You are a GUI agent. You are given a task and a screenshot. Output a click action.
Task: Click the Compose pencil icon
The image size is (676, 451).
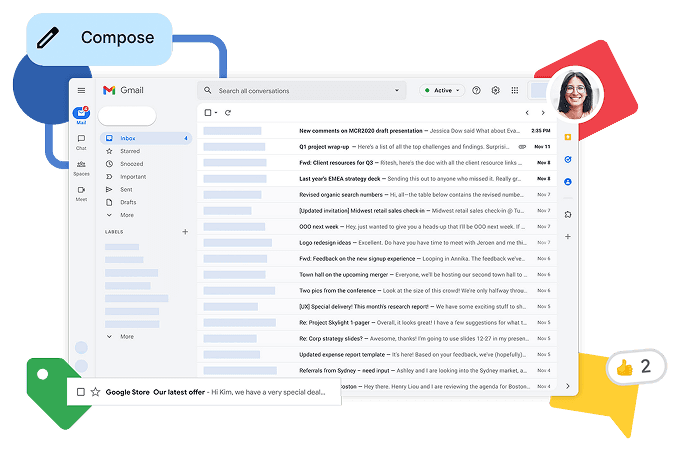point(48,38)
